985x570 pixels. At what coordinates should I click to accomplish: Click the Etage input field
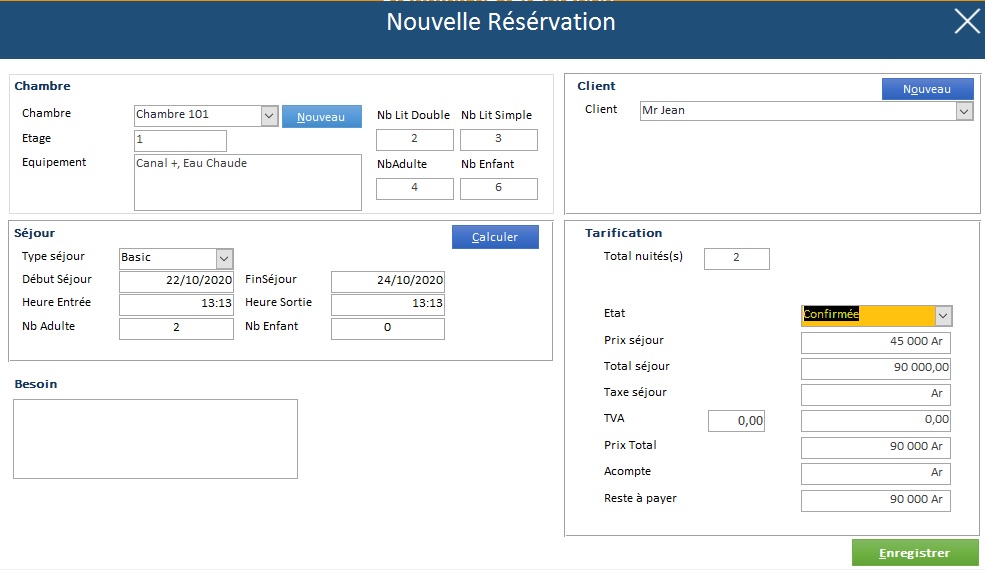coord(181,141)
